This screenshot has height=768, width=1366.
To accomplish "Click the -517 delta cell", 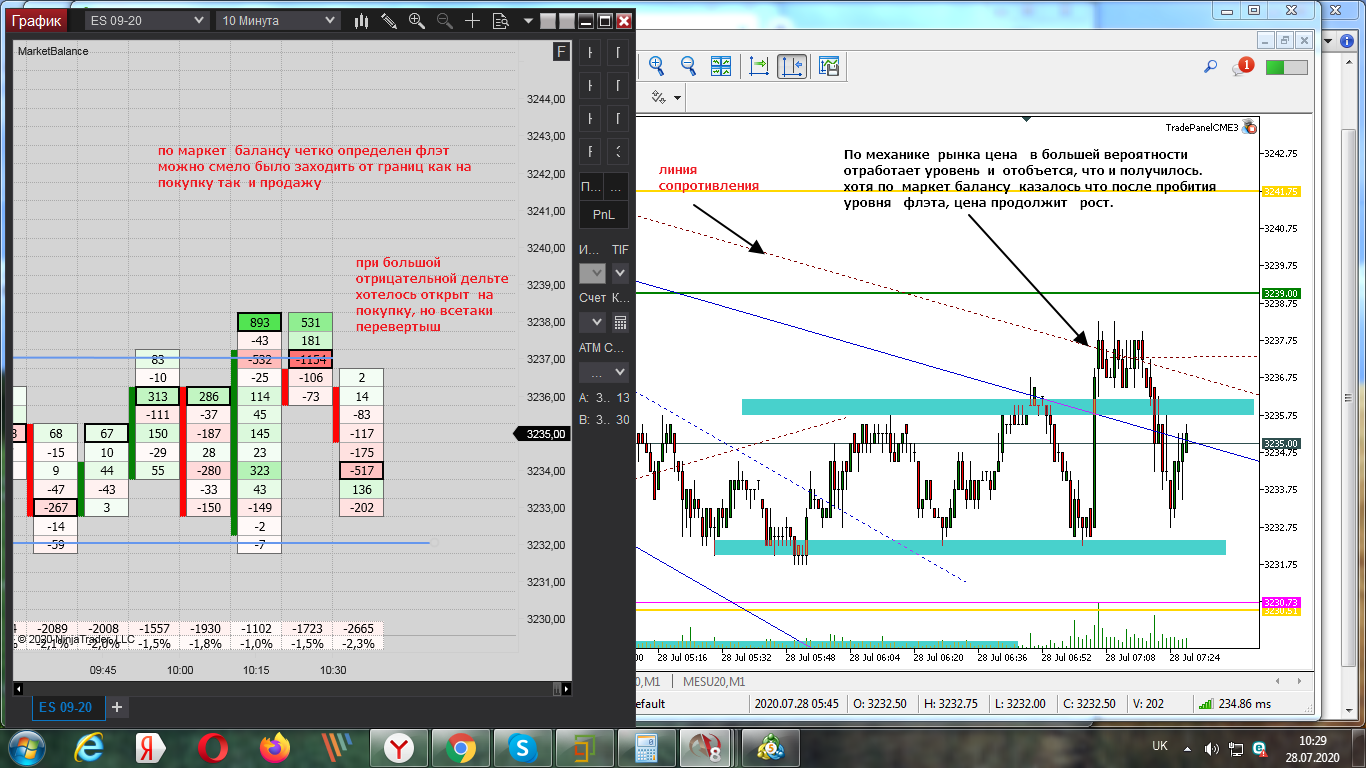I will click(362, 471).
